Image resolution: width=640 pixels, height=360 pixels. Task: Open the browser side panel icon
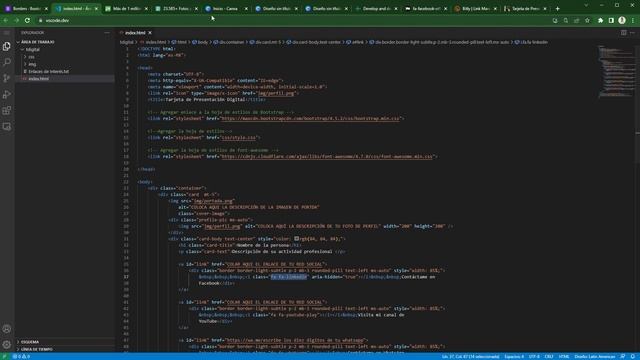[611, 20]
